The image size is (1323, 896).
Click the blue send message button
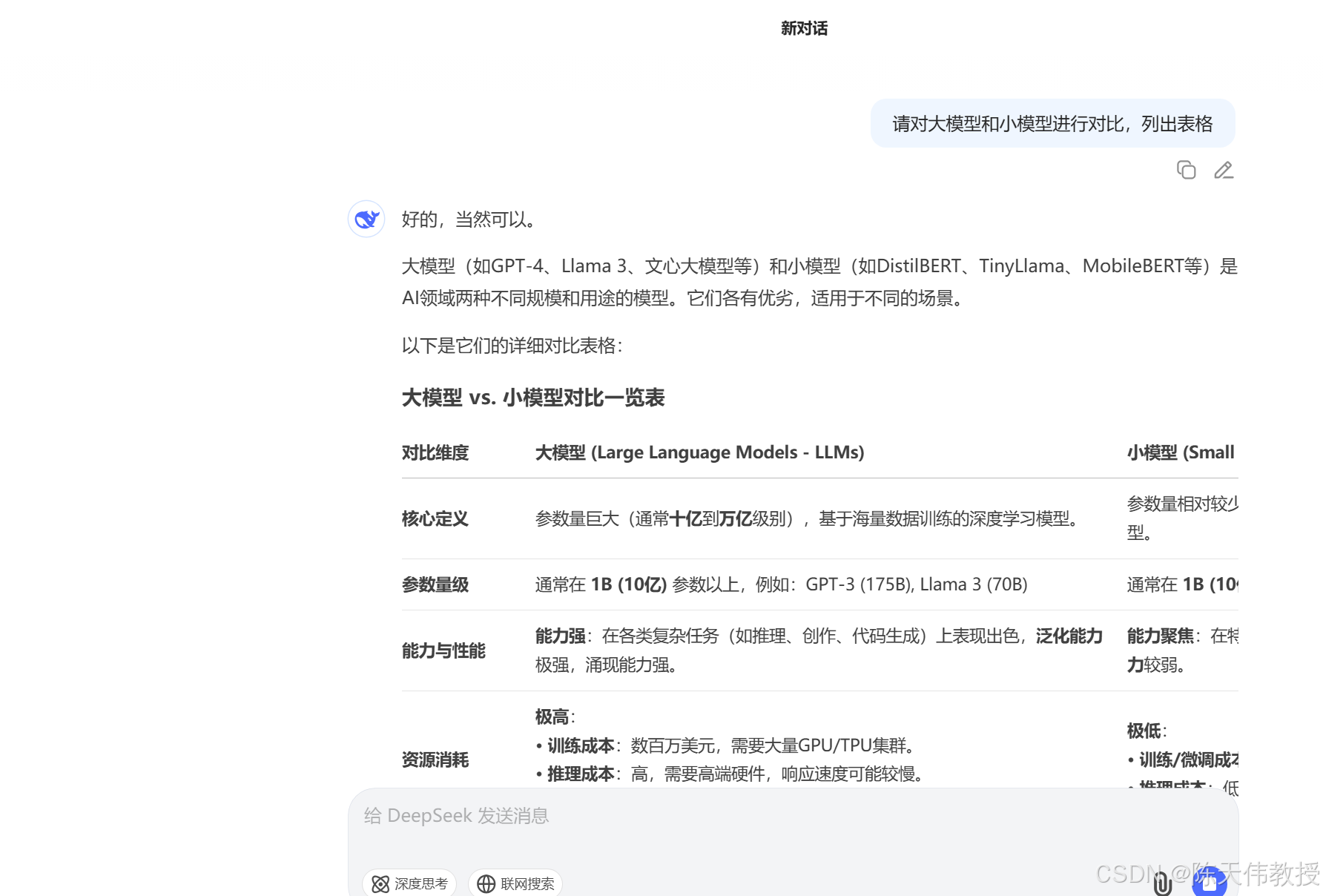pos(1209,882)
